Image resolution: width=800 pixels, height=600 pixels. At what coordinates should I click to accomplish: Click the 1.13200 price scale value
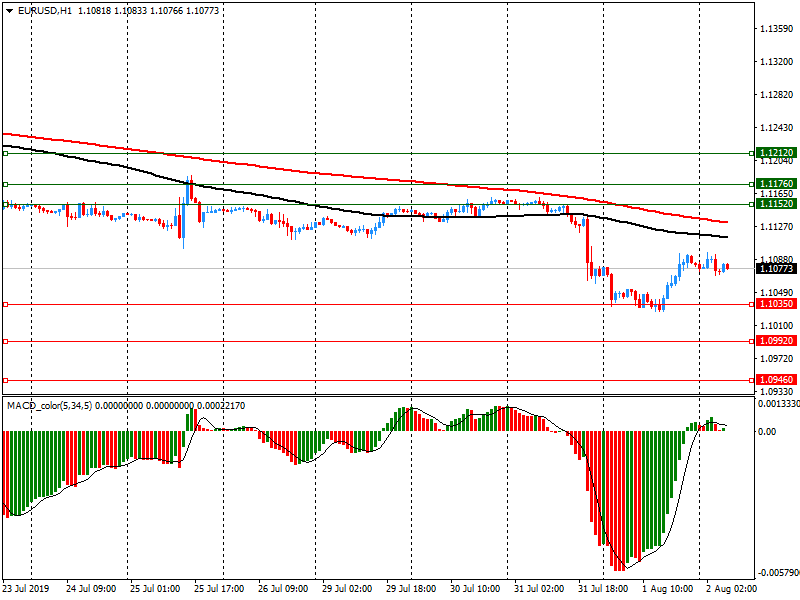[x=777, y=62]
